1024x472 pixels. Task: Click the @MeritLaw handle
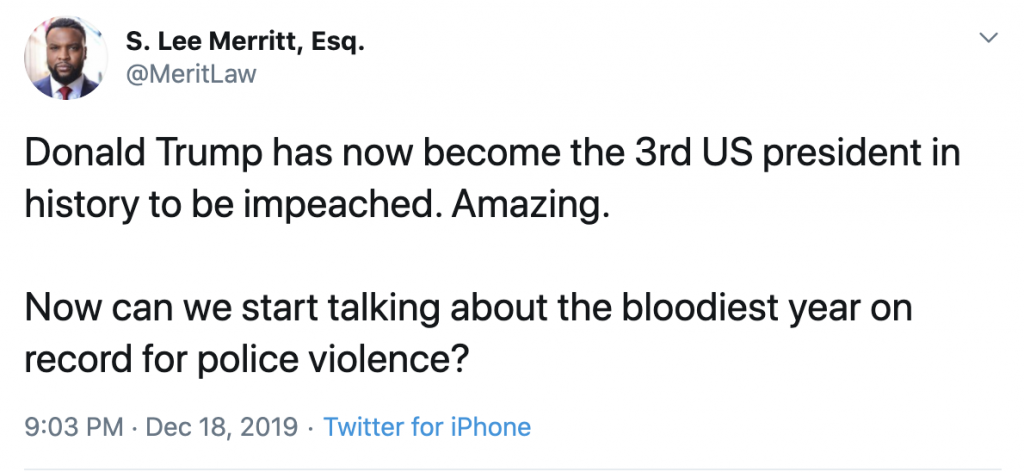[190, 74]
